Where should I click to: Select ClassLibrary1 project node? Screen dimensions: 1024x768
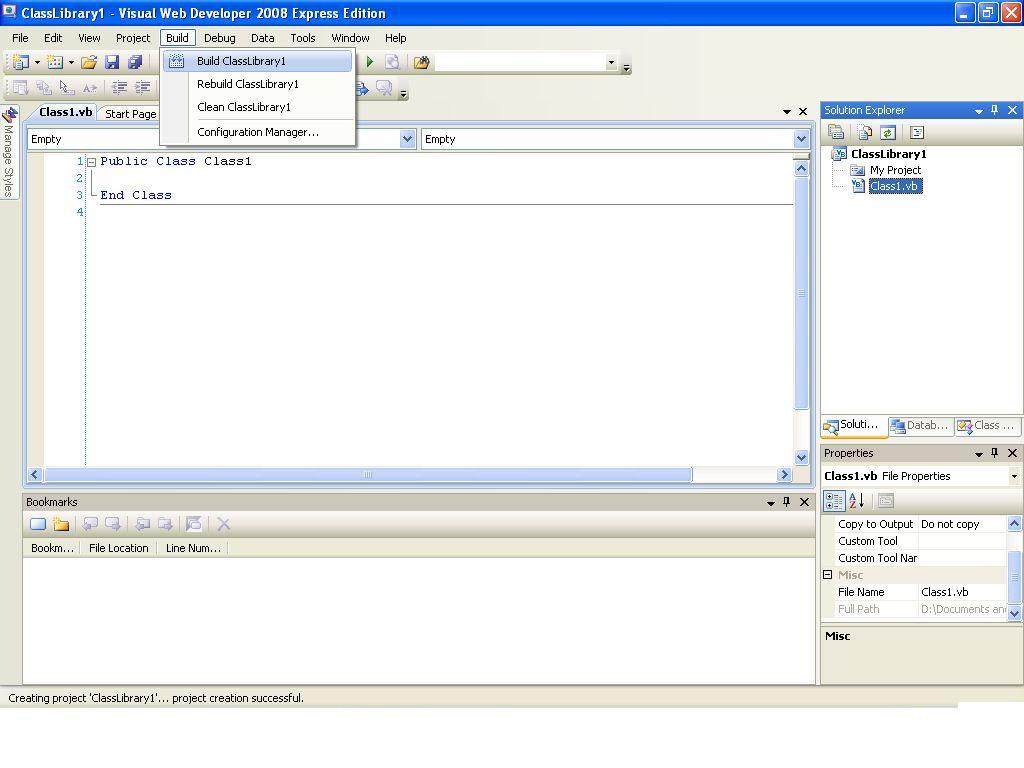tap(888, 154)
